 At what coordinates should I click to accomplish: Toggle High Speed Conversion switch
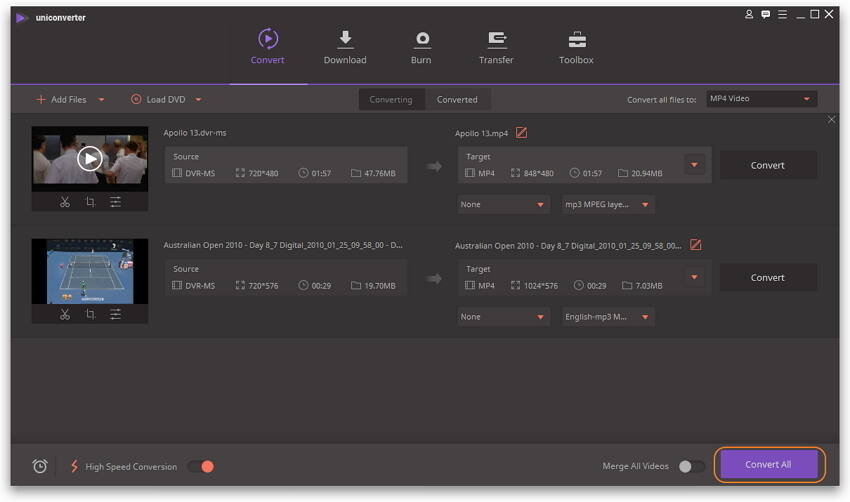point(201,467)
